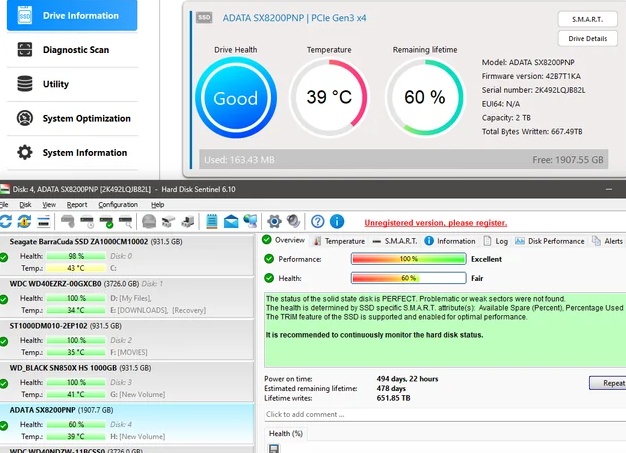Screen dimensions: 626x453
Task: Select the WDC WD40EZRZ-00GXCB0 disk
Action: point(127,297)
